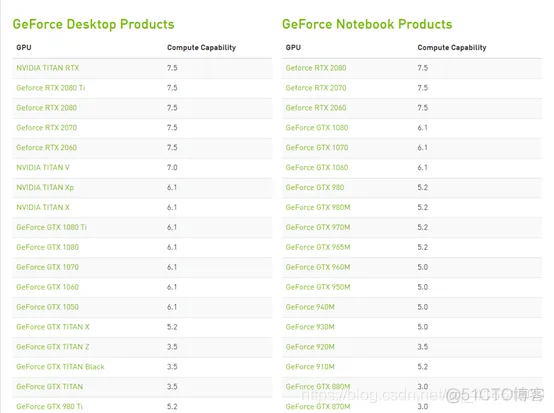Open the GeForce 910M link

(x=310, y=367)
